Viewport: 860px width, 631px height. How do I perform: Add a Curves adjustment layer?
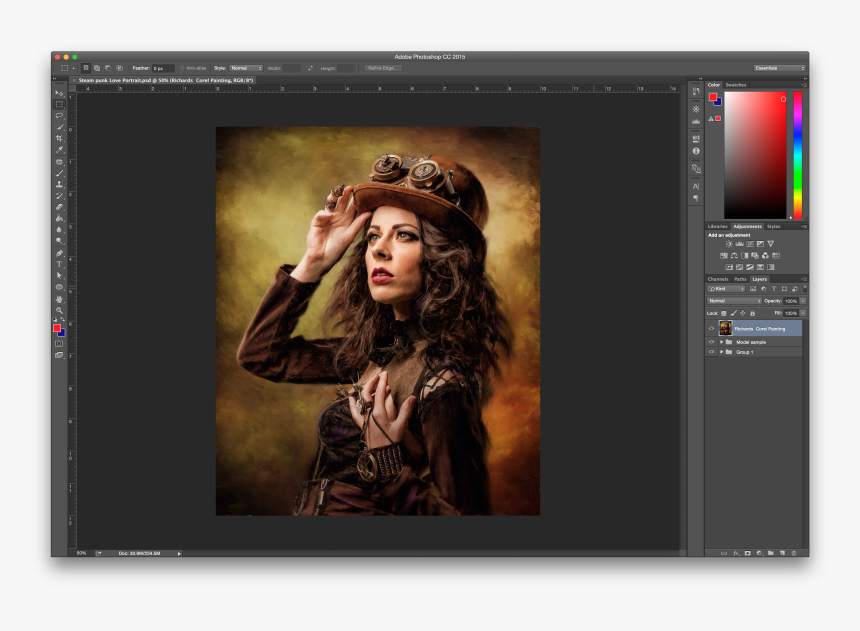tap(749, 244)
